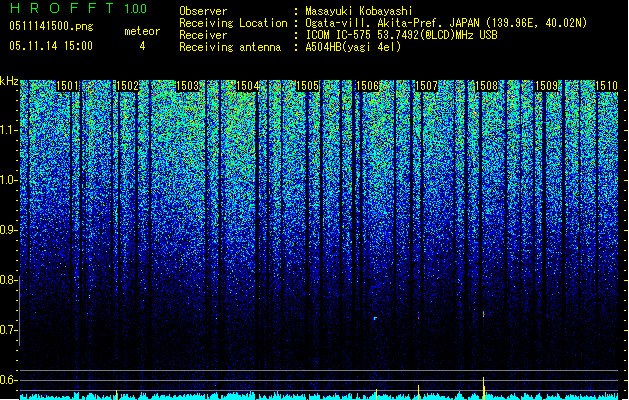This screenshot has width=629, height=400.
Task: Click the cyan meteor echo near 1506
Action: 375,319
